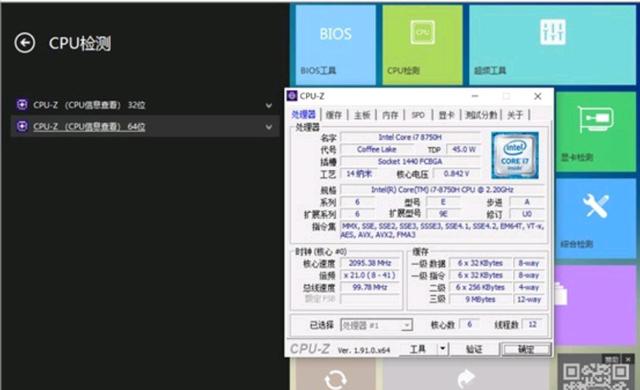Click the 工具 button in CPU-Z
The width and height of the screenshot is (640, 390).
418,349
